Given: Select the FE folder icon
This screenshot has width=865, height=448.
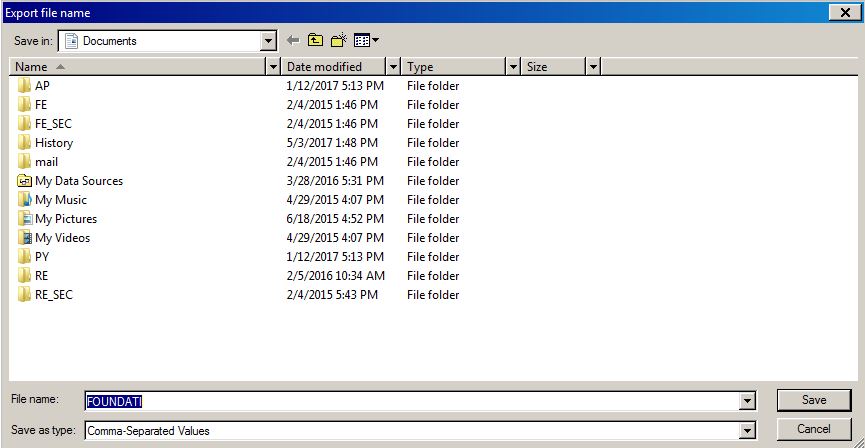Looking at the screenshot, I should pyautogui.click(x=24, y=104).
